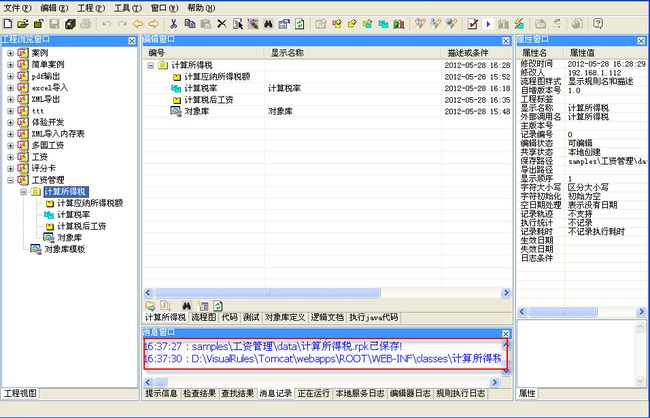Switch to the 测试 tab
The width and height of the screenshot is (650, 418).
251,317
